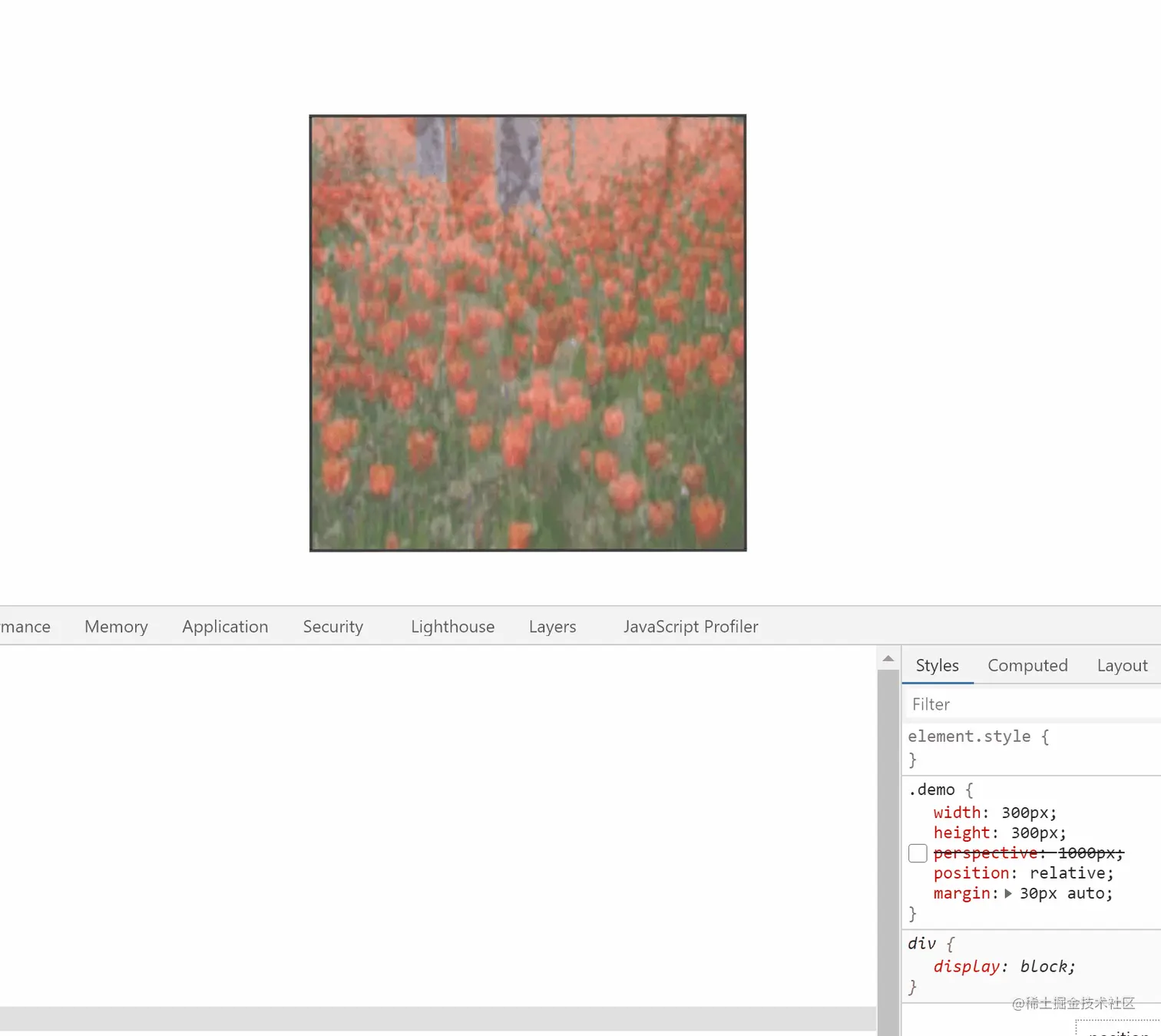The width and height of the screenshot is (1161, 1036).
Task: Open the Security panel tab
Action: point(333,627)
